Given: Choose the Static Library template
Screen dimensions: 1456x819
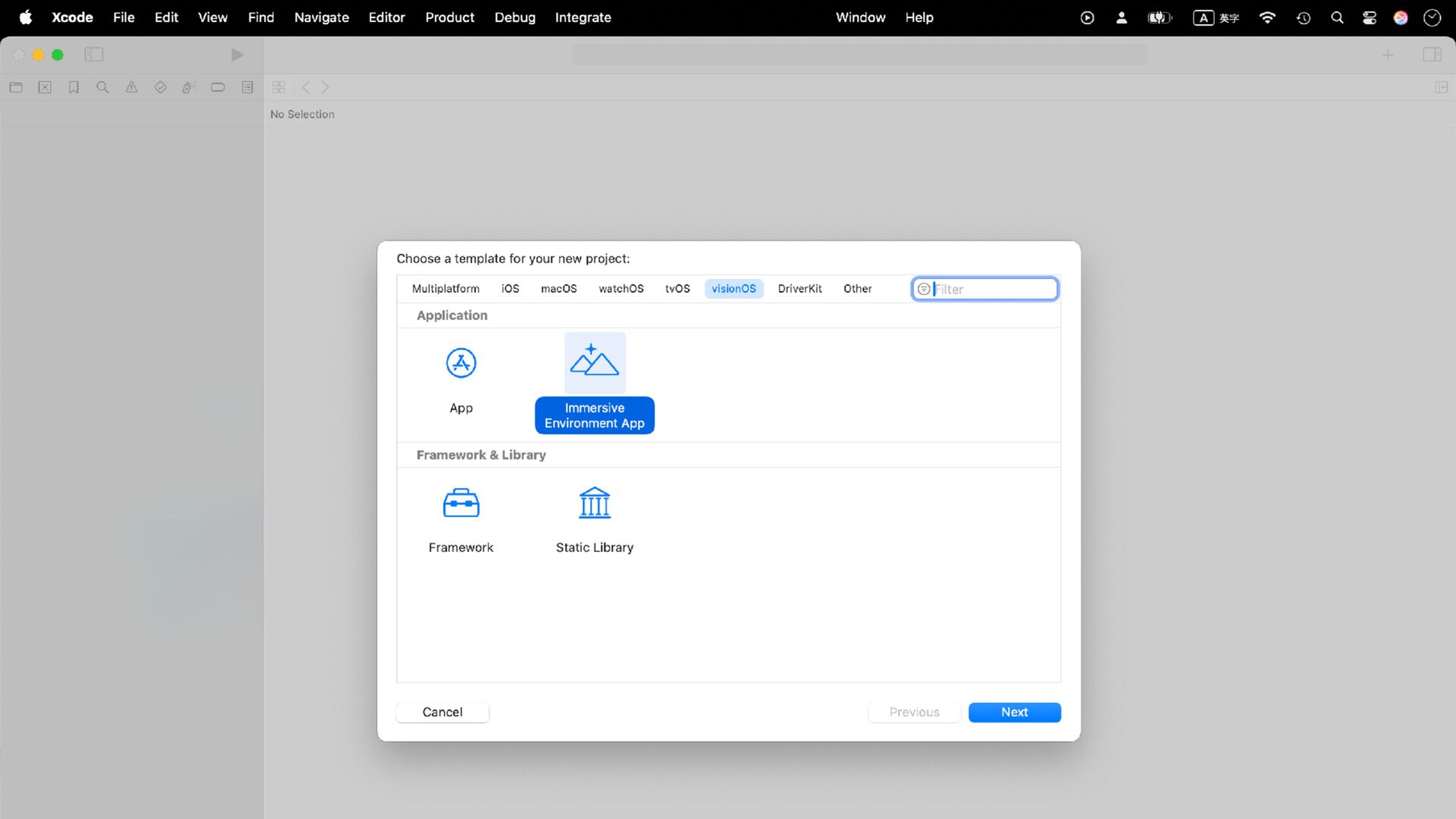Looking at the screenshot, I should coord(595,521).
